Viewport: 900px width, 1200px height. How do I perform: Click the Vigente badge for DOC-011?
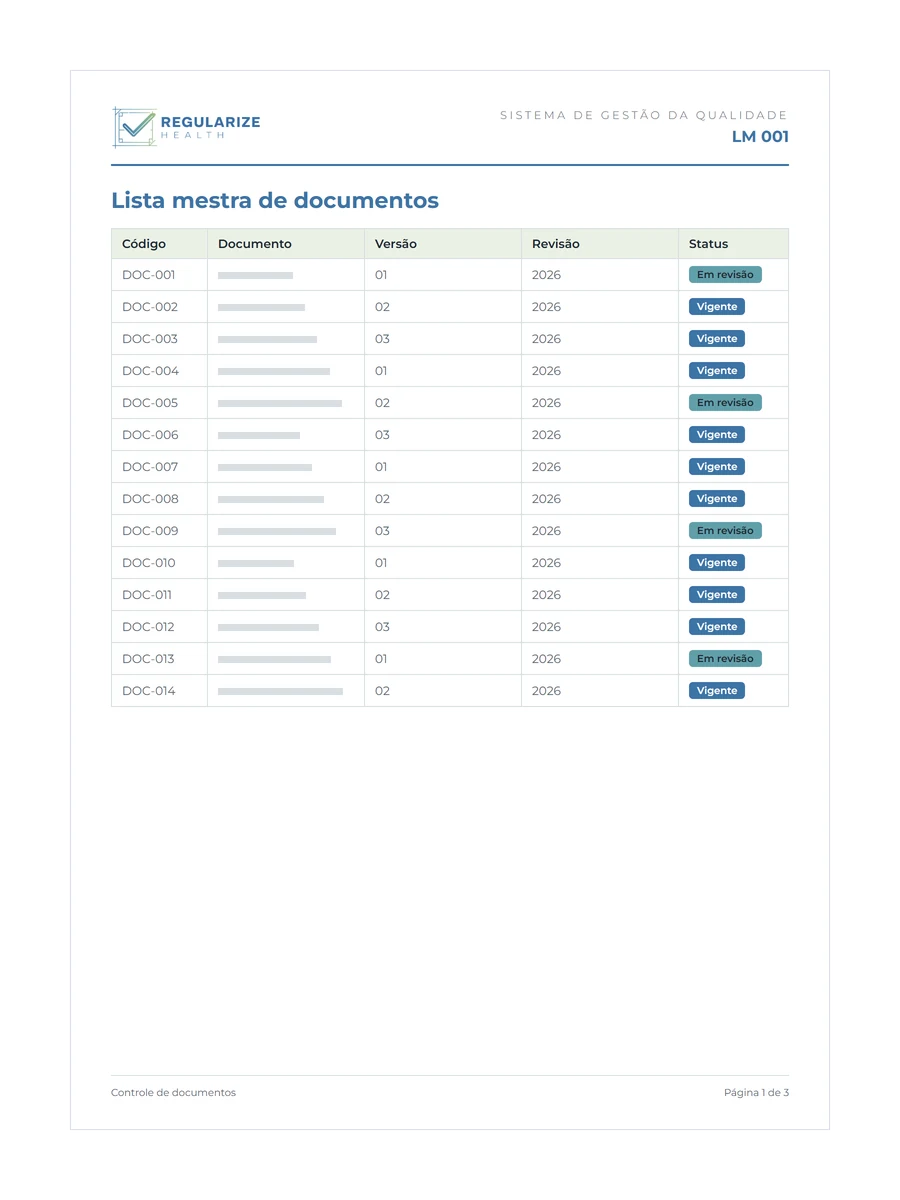[717, 595]
